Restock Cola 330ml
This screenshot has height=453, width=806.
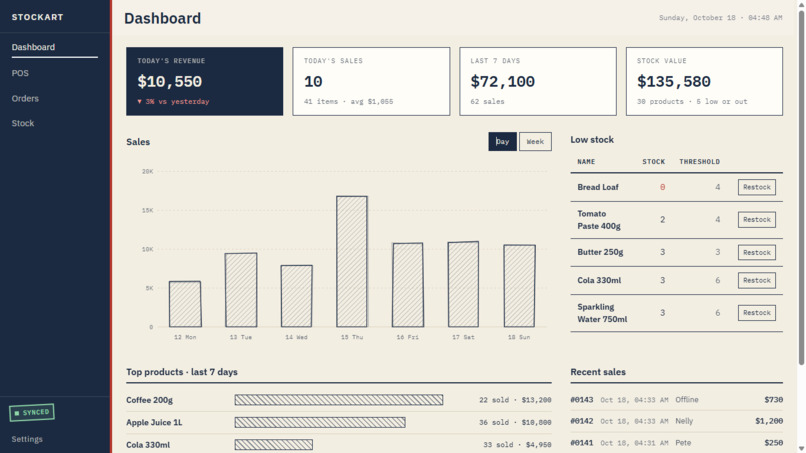pos(757,280)
